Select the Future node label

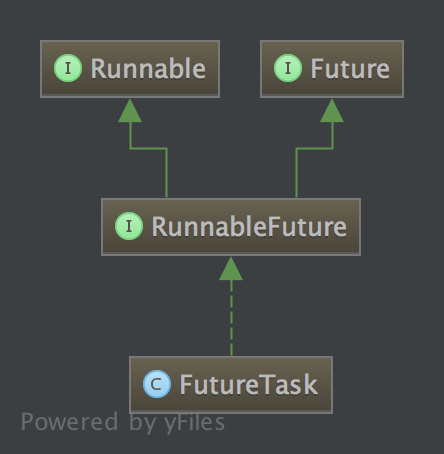point(350,69)
